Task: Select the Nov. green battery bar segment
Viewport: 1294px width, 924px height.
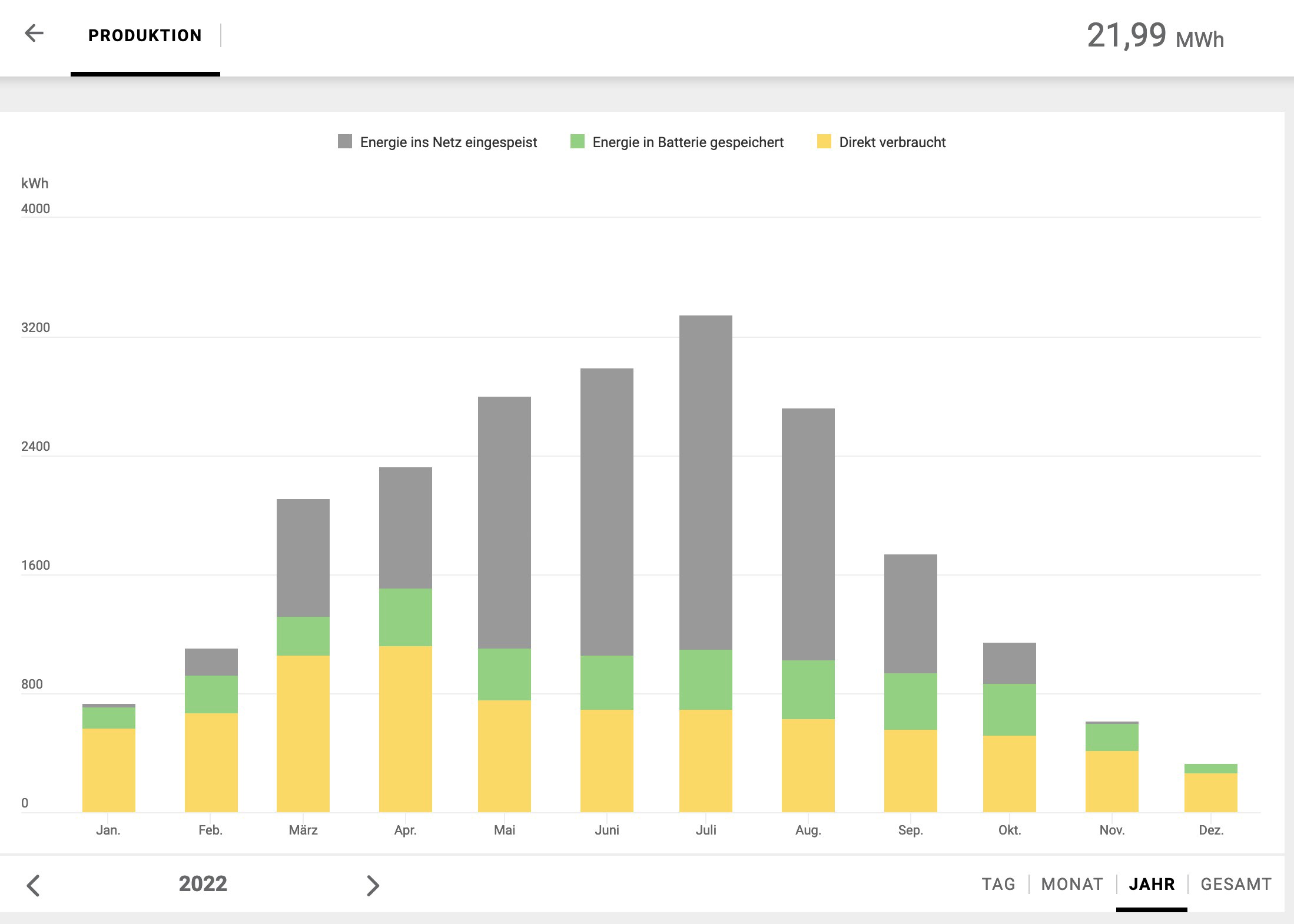Action: point(1112,737)
